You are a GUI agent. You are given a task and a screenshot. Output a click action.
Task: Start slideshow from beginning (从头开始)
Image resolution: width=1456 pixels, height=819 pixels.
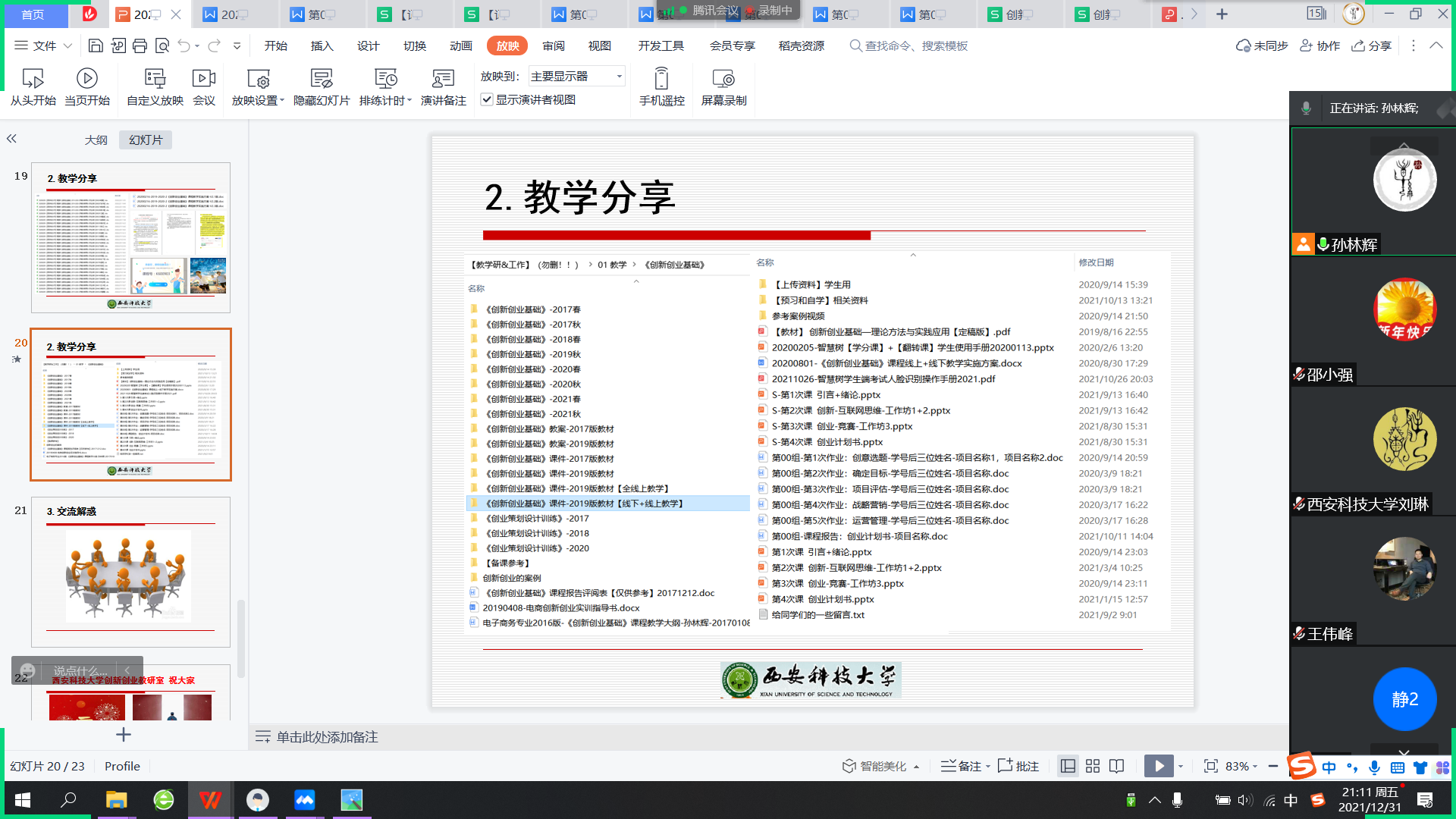click(33, 87)
